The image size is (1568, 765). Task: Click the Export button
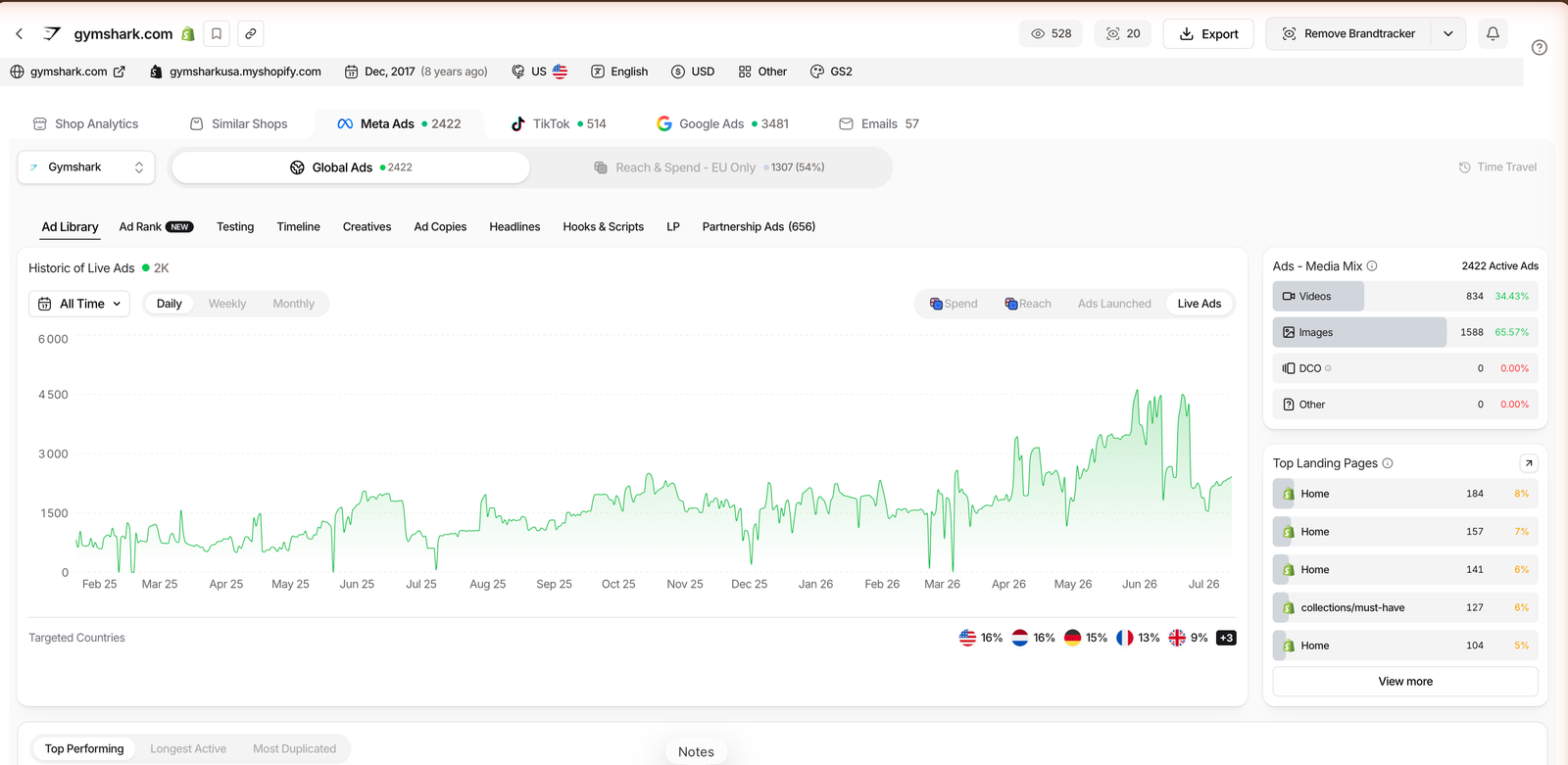pyautogui.click(x=1208, y=33)
